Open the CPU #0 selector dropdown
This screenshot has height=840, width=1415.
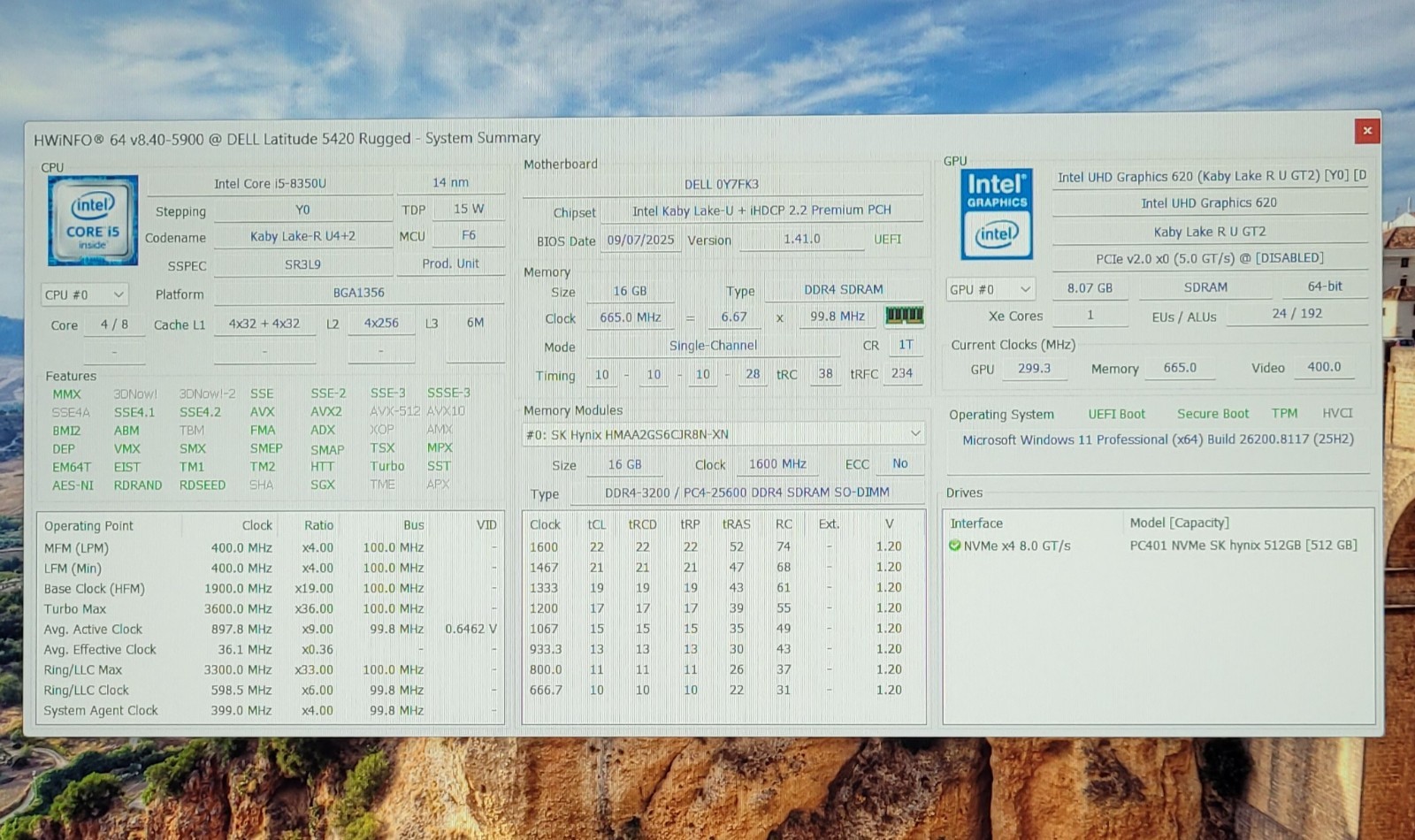click(85, 294)
